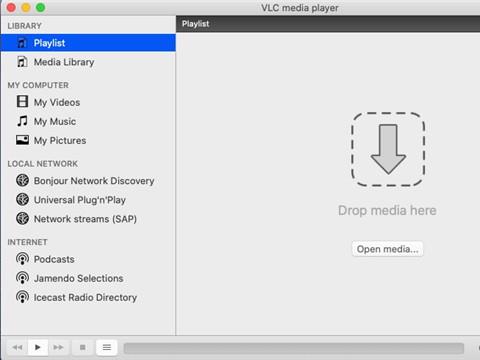Select Playlist in the Library sidebar
The height and width of the screenshot is (360, 480).
coord(88,43)
